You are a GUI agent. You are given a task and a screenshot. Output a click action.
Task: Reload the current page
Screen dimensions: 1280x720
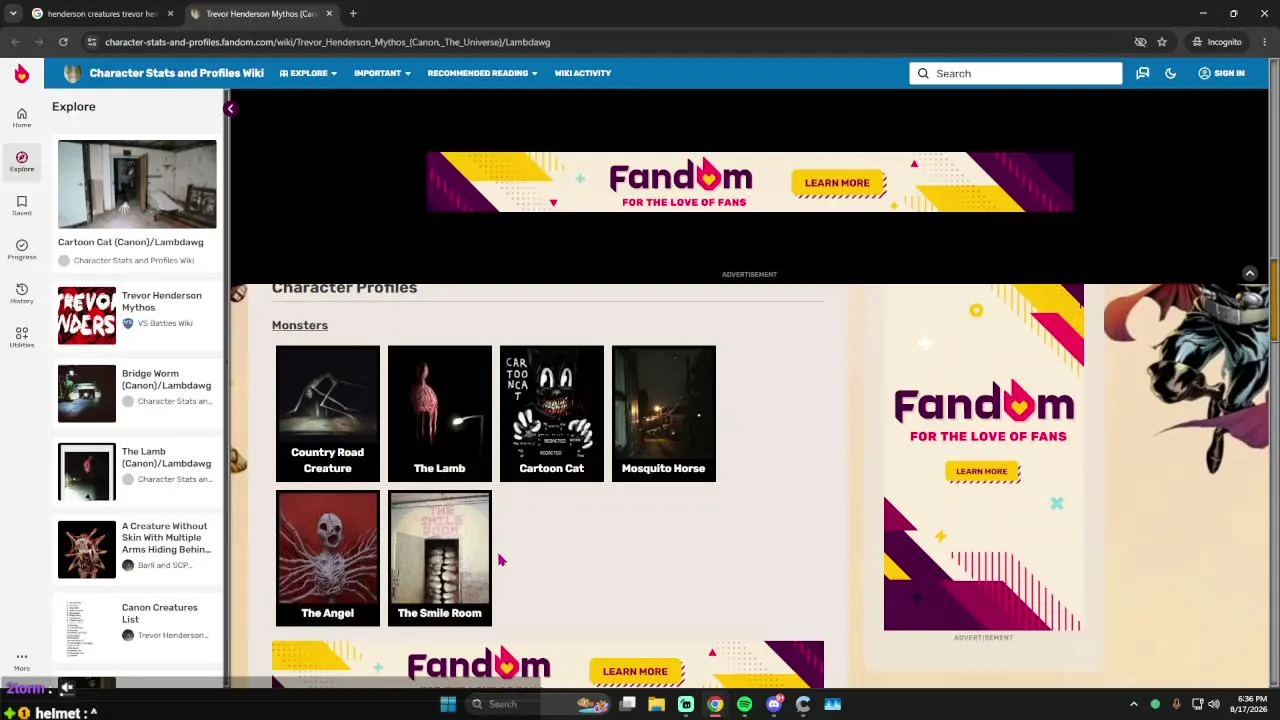click(x=63, y=42)
